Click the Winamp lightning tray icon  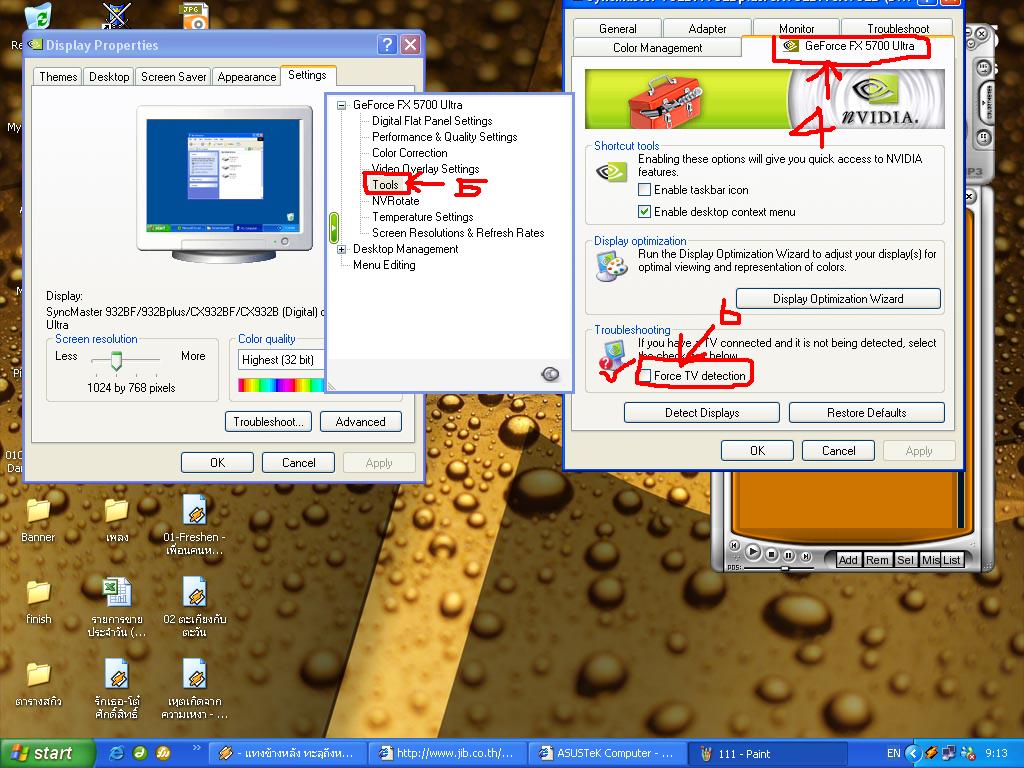pos(932,754)
